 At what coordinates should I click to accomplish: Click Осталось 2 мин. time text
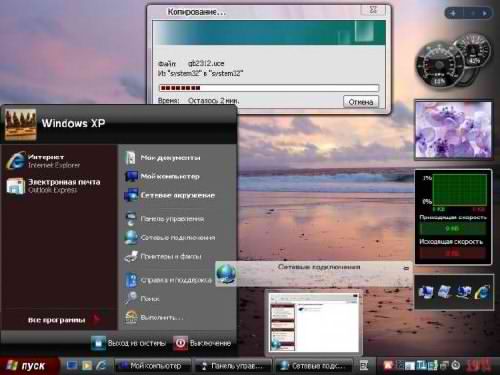click(213, 100)
